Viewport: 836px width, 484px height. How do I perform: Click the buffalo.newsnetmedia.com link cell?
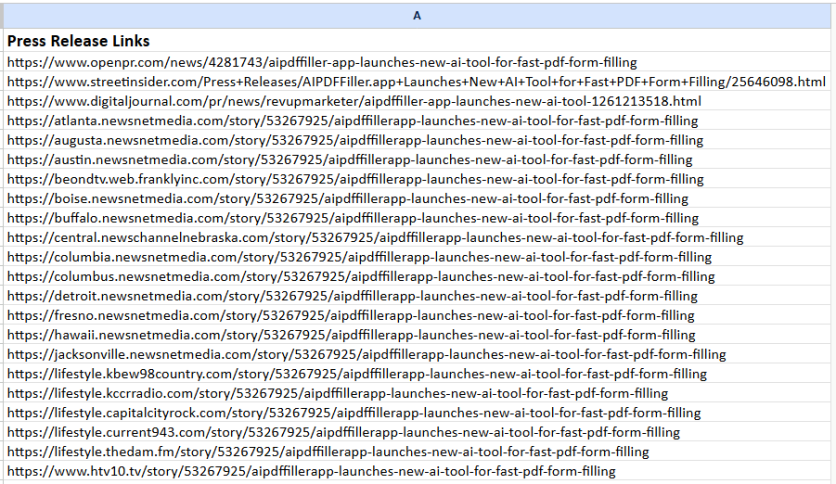417,218
